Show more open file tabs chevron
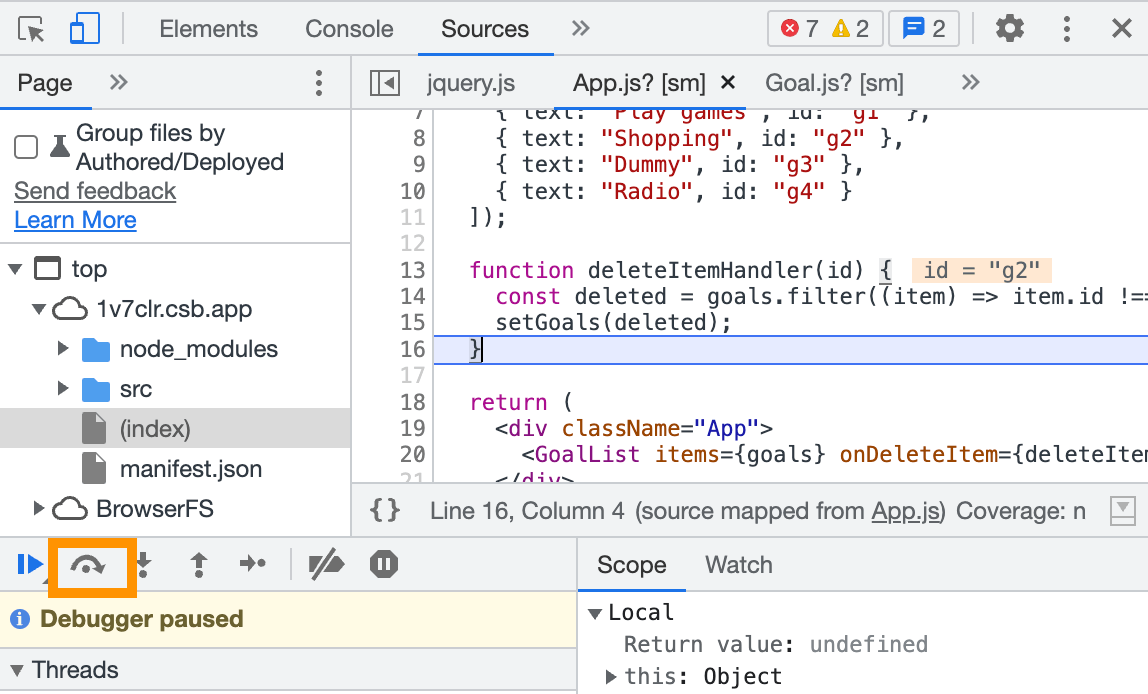Screen dimensions: 1148x694 pos(971,82)
